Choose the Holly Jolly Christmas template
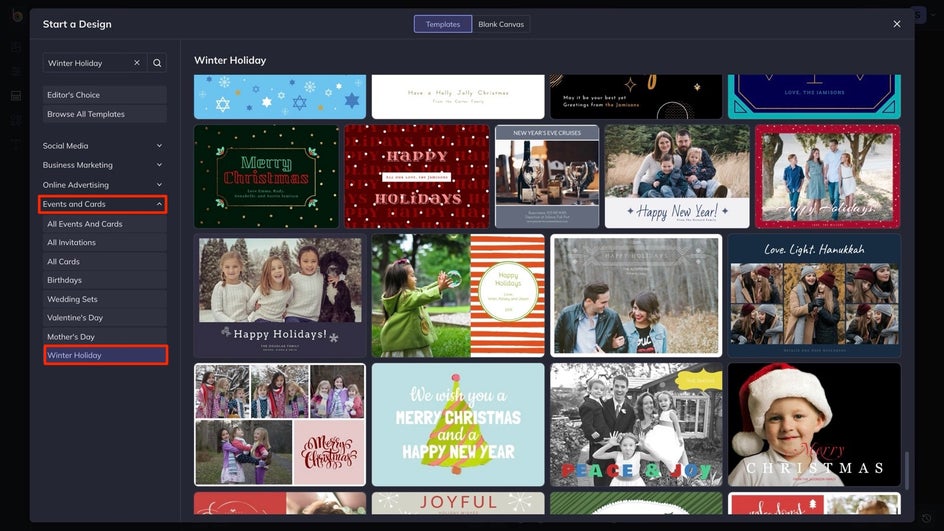The width and height of the screenshot is (944, 531). 458,96
